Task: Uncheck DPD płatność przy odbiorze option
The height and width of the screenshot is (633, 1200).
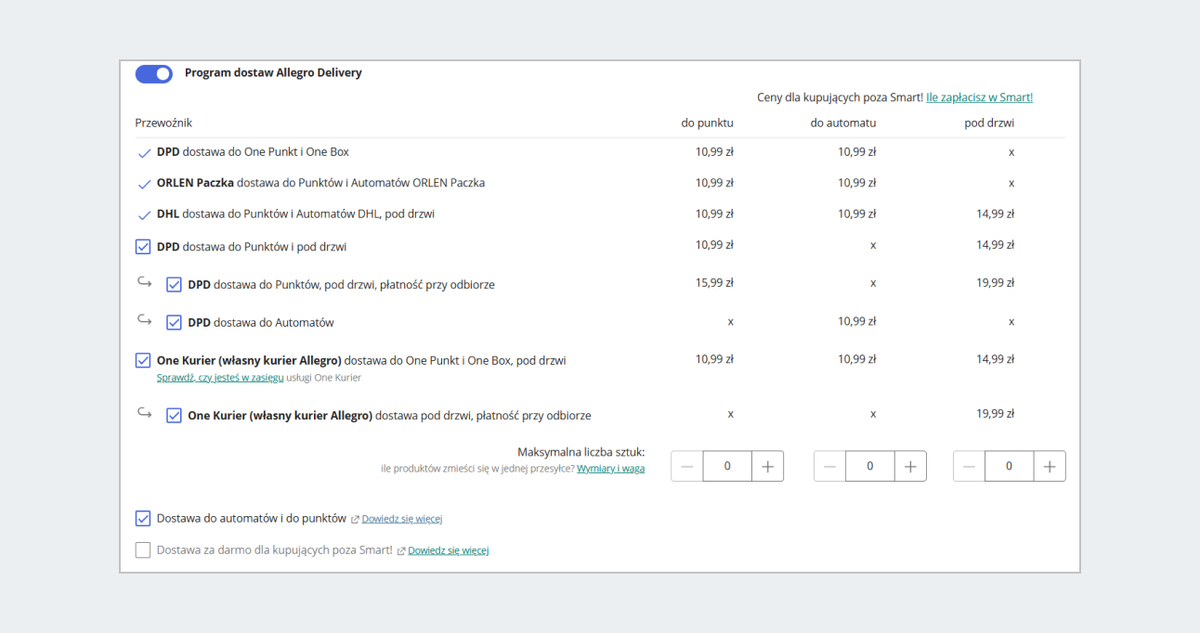Action: click(174, 284)
